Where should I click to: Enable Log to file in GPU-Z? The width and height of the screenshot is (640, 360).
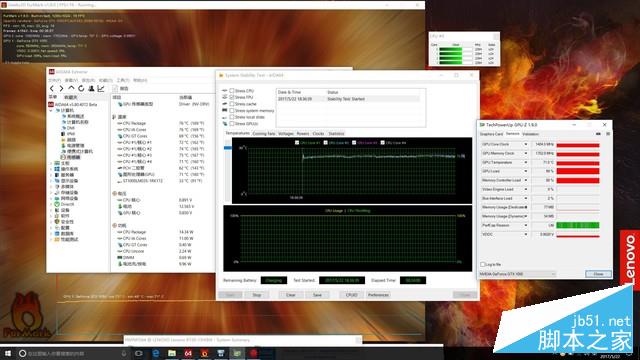[483, 264]
